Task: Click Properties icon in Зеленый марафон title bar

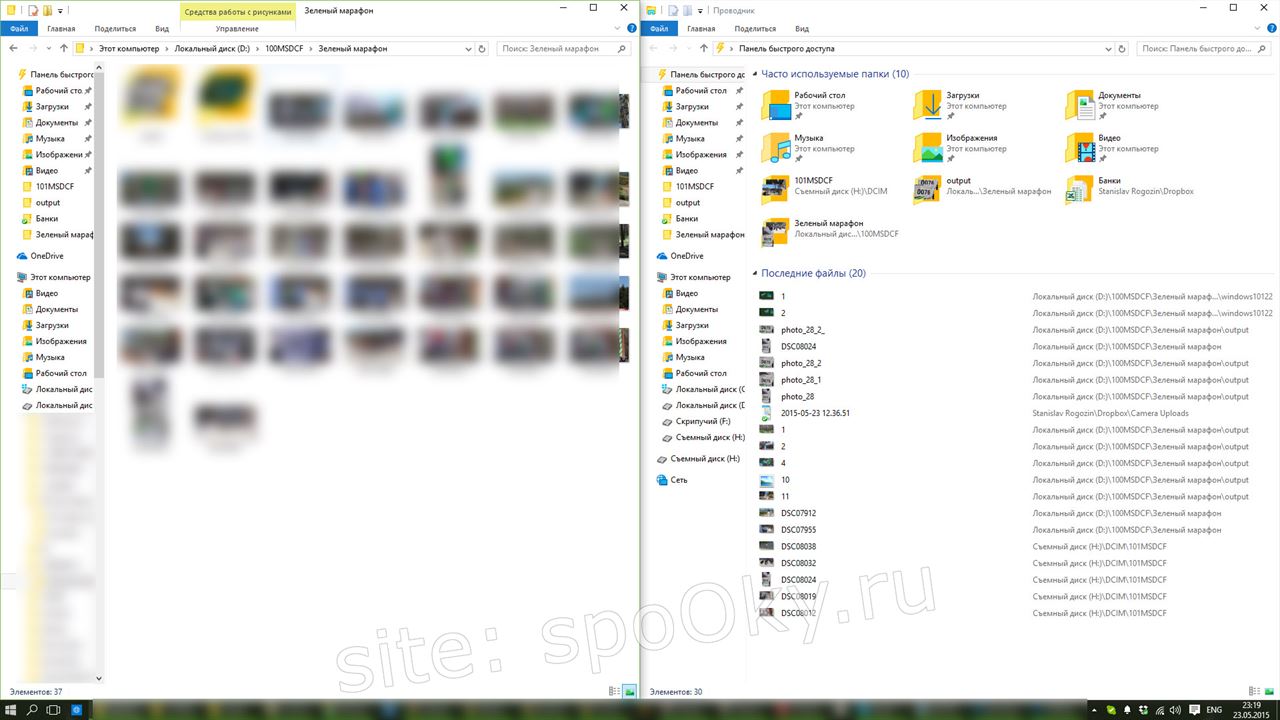Action: [33, 10]
